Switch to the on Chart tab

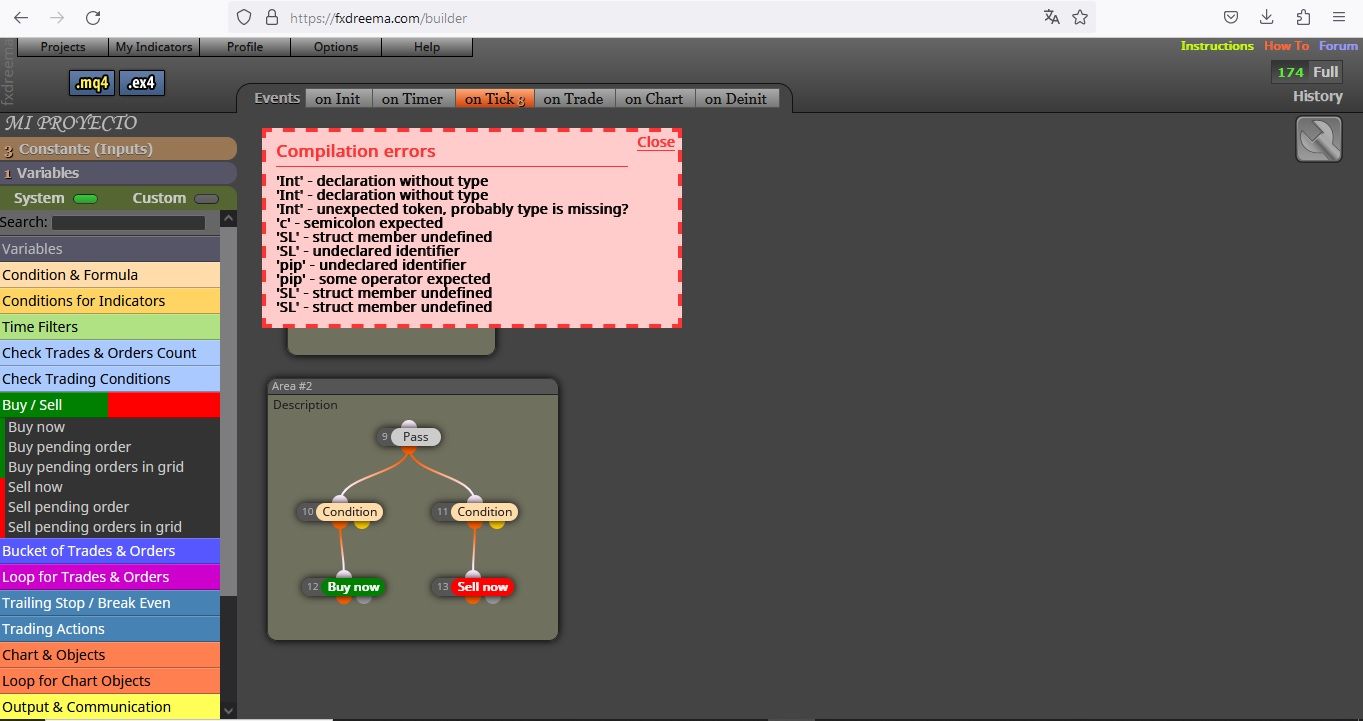[x=654, y=98]
